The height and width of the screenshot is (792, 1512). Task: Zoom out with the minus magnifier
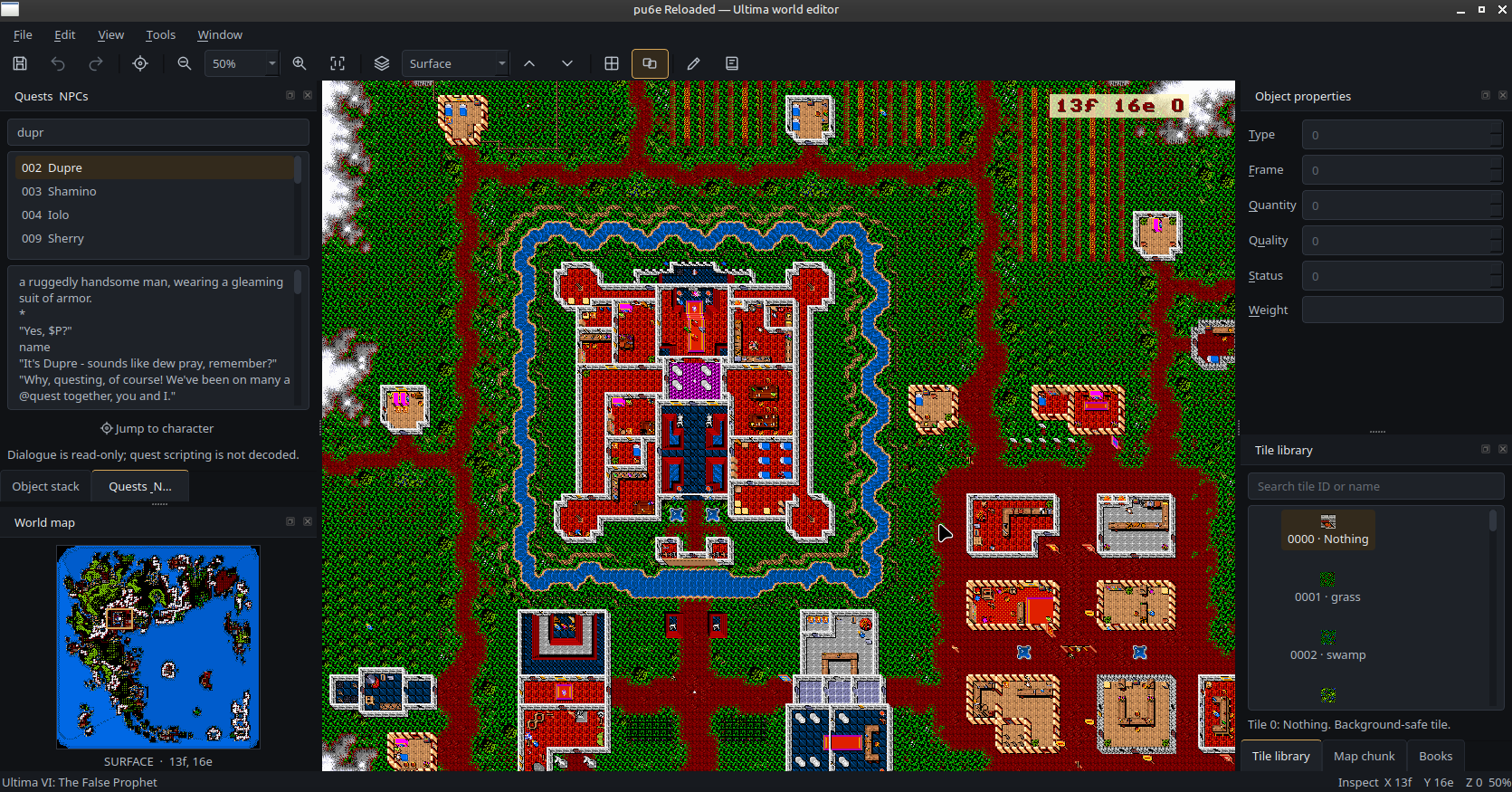[x=185, y=63]
